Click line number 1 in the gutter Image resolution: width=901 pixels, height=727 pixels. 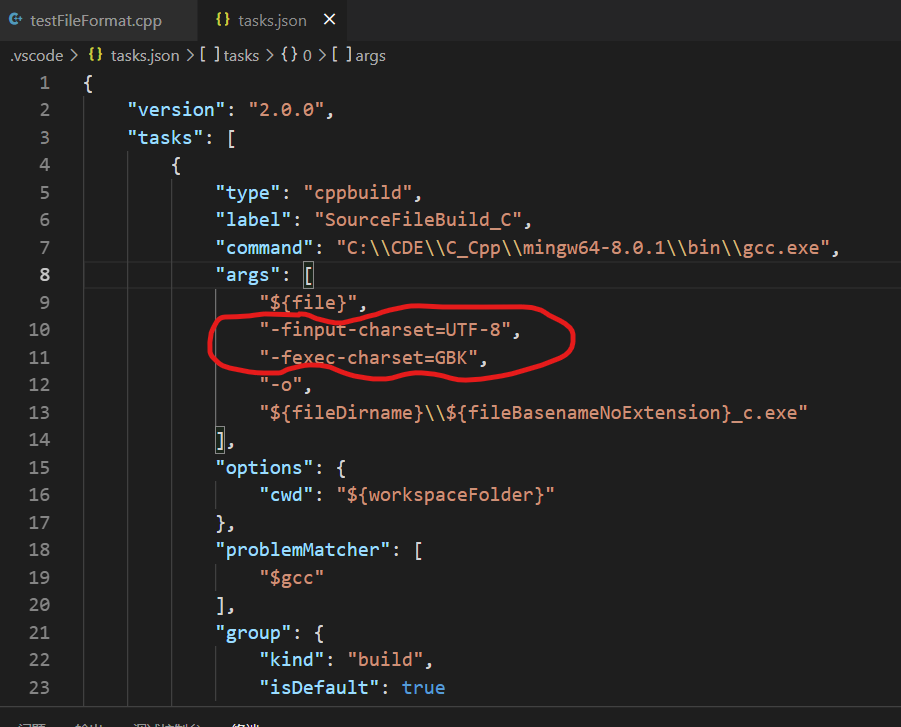[x=45, y=83]
